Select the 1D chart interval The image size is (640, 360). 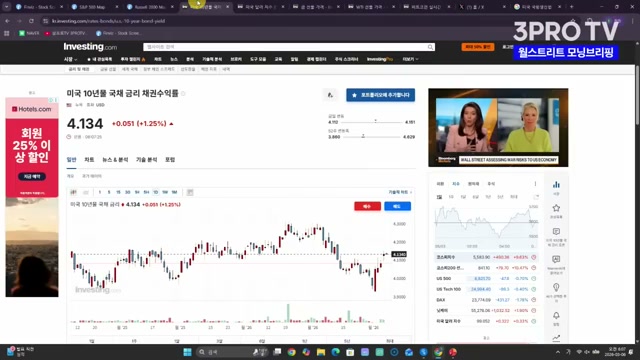click(156, 192)
